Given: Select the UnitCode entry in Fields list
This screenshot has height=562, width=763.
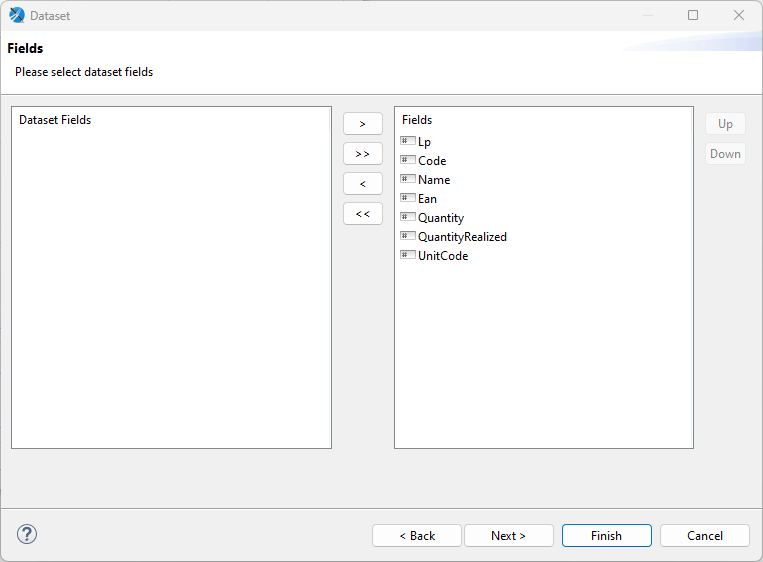Looking at the screenshot, I should [x=443, y=256].
